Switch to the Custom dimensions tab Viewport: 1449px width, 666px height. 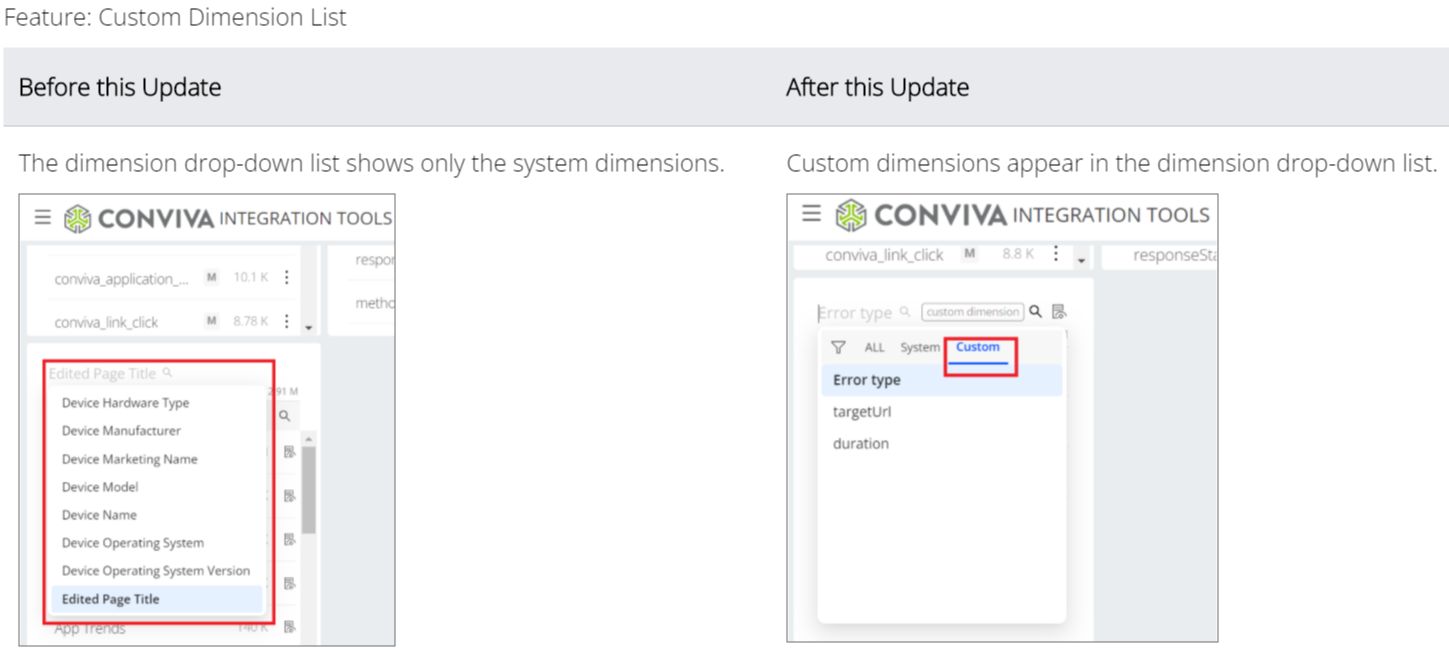(x=977, y=347)
